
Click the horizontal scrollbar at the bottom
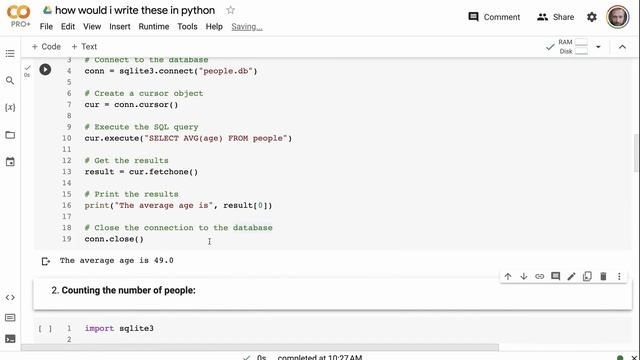(x=260, y=347)
